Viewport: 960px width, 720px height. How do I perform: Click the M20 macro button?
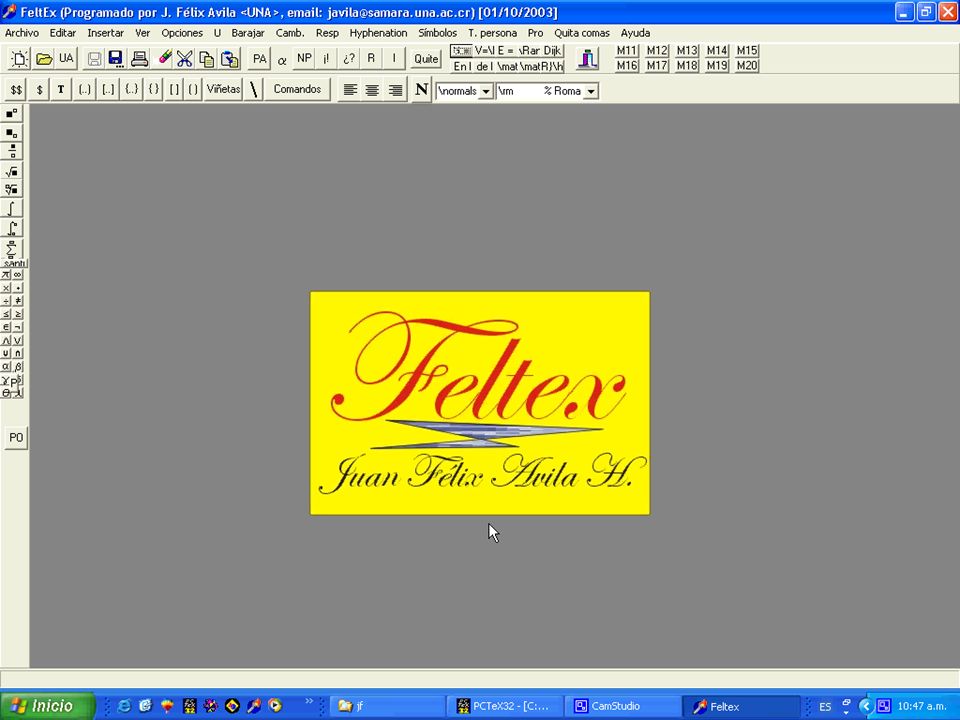click(x=747, y=66)
